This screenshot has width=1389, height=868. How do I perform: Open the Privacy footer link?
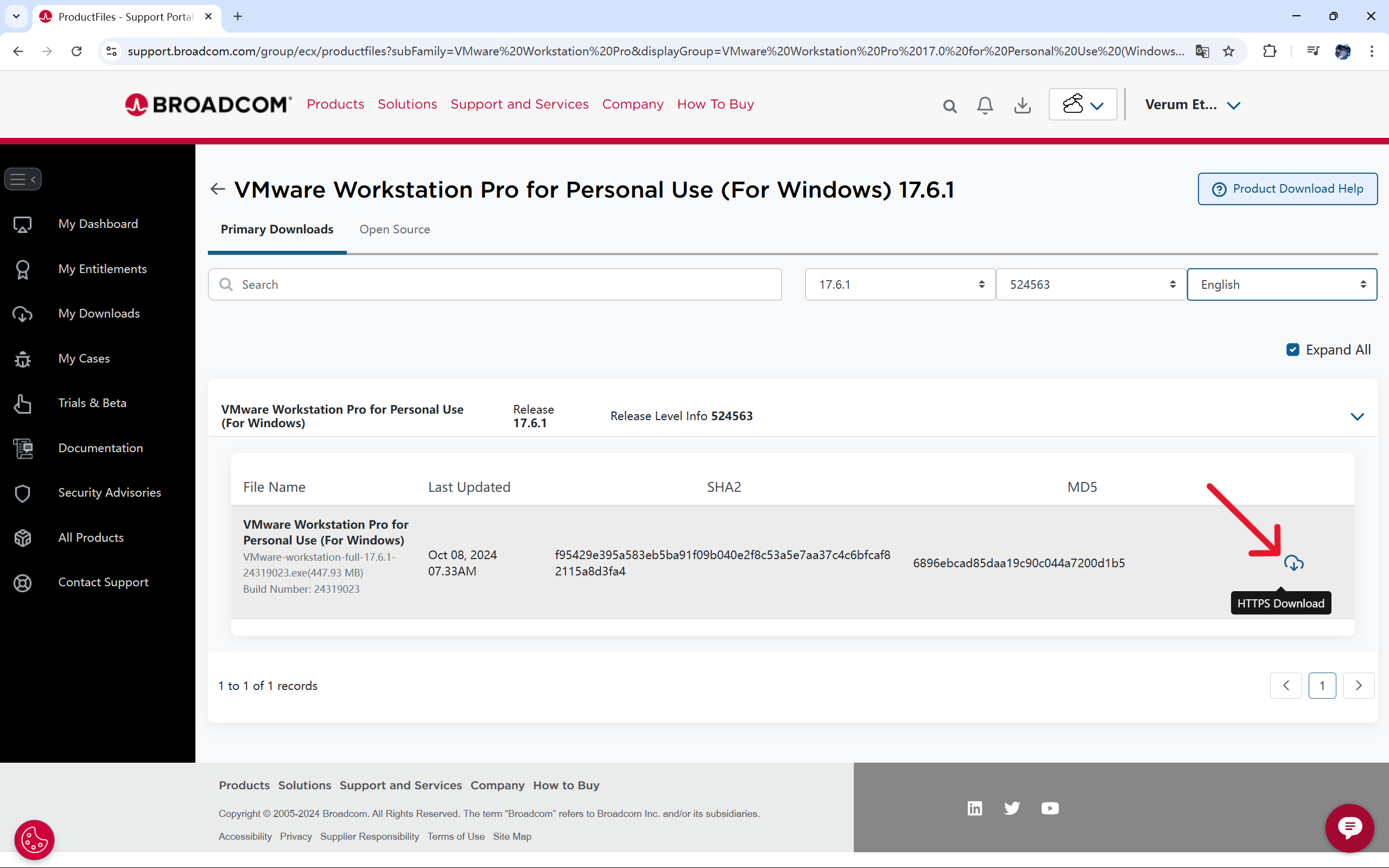pos(296,837)
